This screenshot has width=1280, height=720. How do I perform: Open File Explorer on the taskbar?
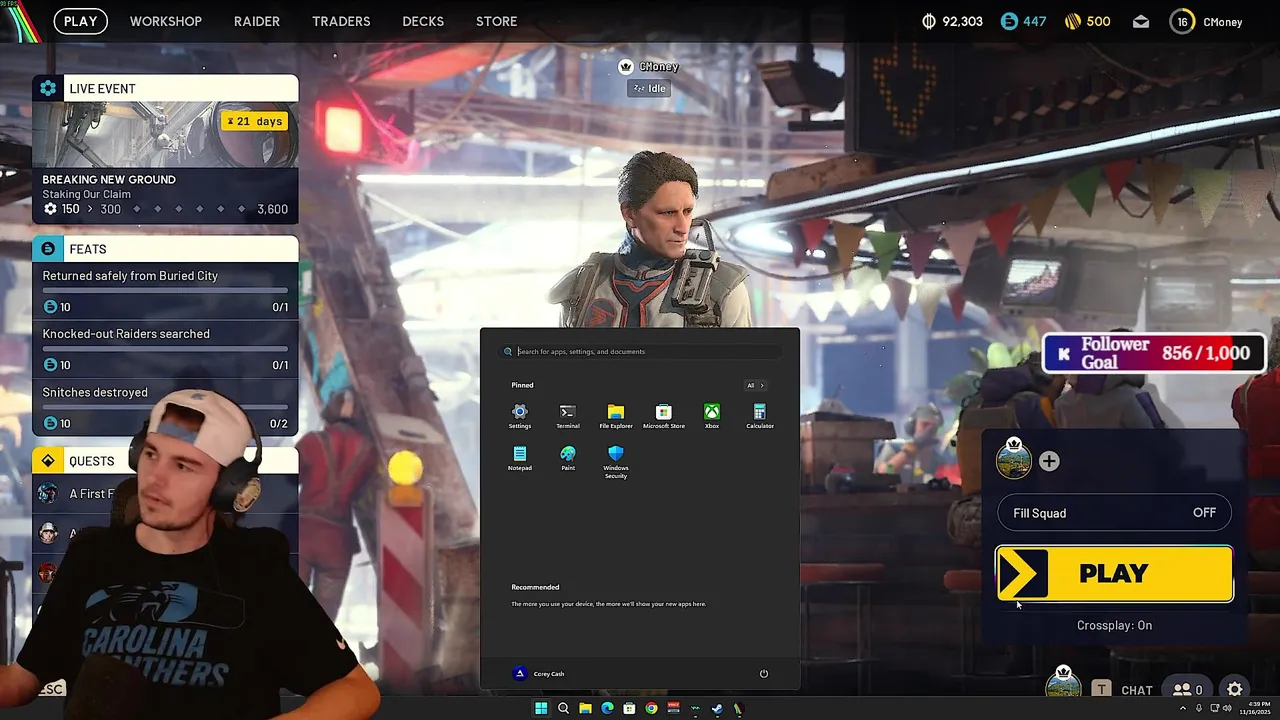pos(585,708)
